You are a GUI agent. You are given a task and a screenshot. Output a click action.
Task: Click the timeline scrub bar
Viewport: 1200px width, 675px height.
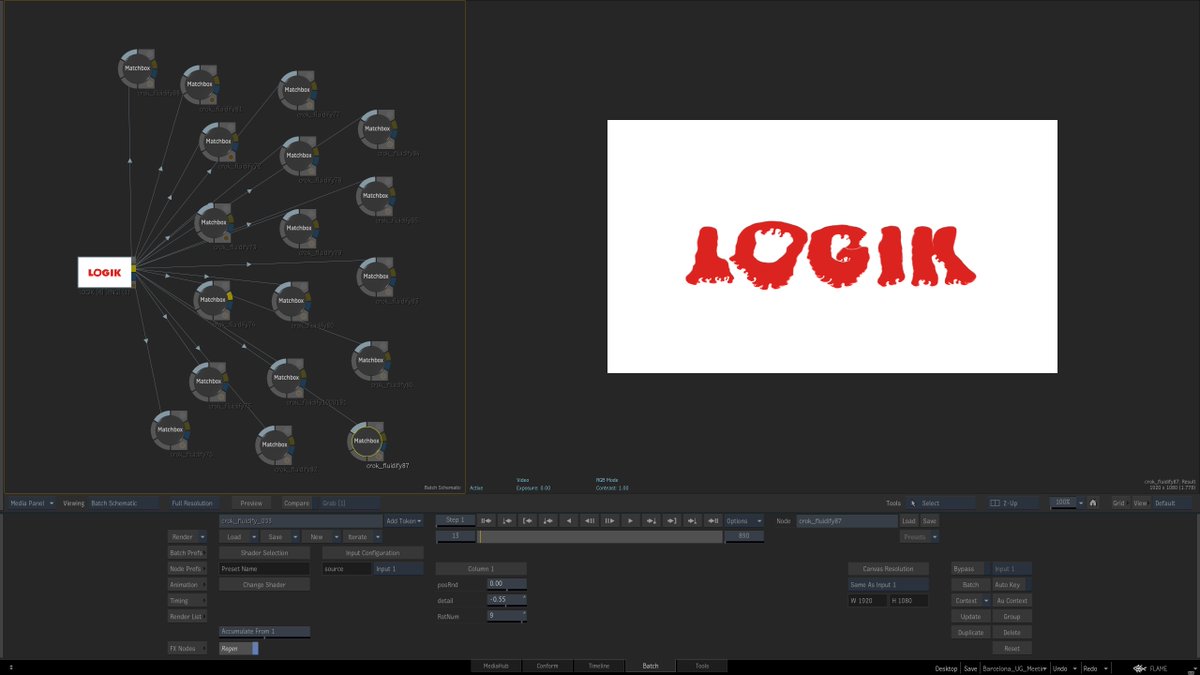(600, 536)
